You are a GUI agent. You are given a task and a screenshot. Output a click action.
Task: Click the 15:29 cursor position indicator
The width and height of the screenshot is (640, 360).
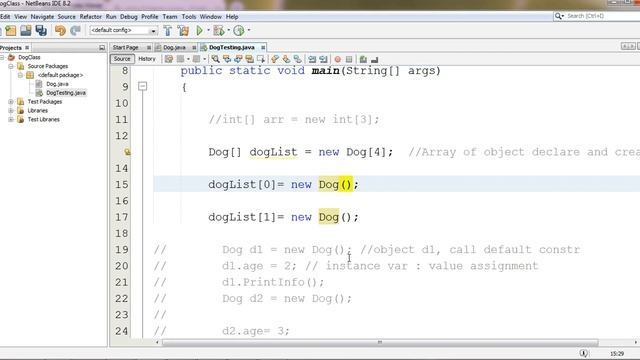pos(617,354)
